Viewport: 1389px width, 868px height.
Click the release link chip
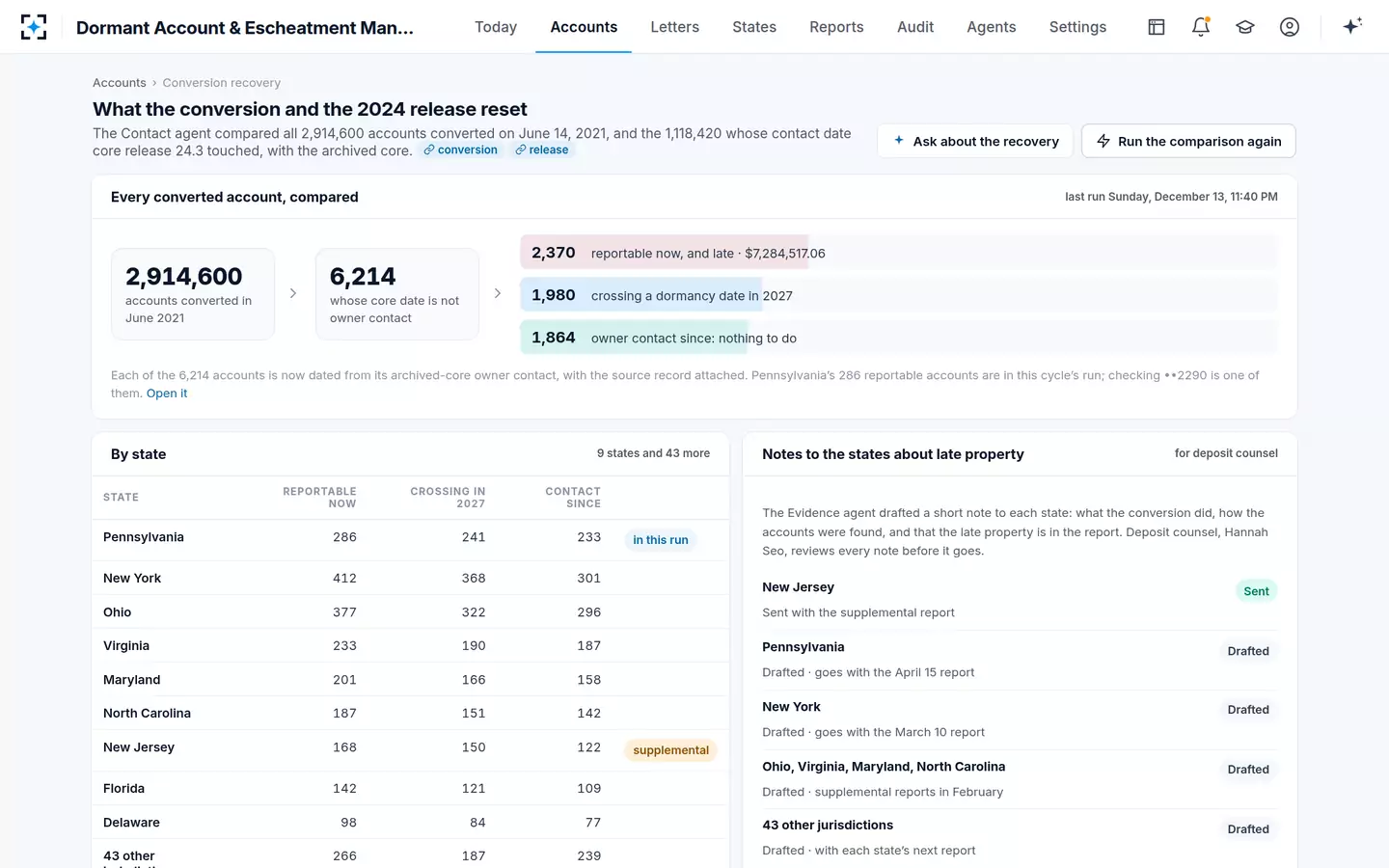pyautogui.click(x=541, y=150)
